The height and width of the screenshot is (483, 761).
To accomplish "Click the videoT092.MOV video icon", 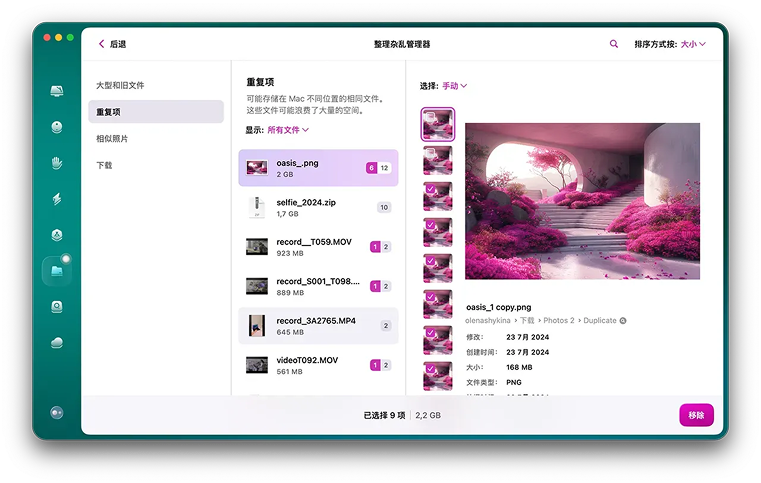I will 257,365.
